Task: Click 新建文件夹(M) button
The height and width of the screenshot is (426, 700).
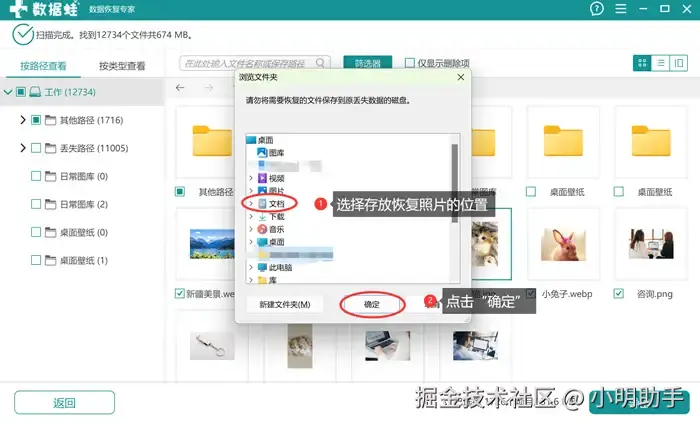Action: point(285,305)
